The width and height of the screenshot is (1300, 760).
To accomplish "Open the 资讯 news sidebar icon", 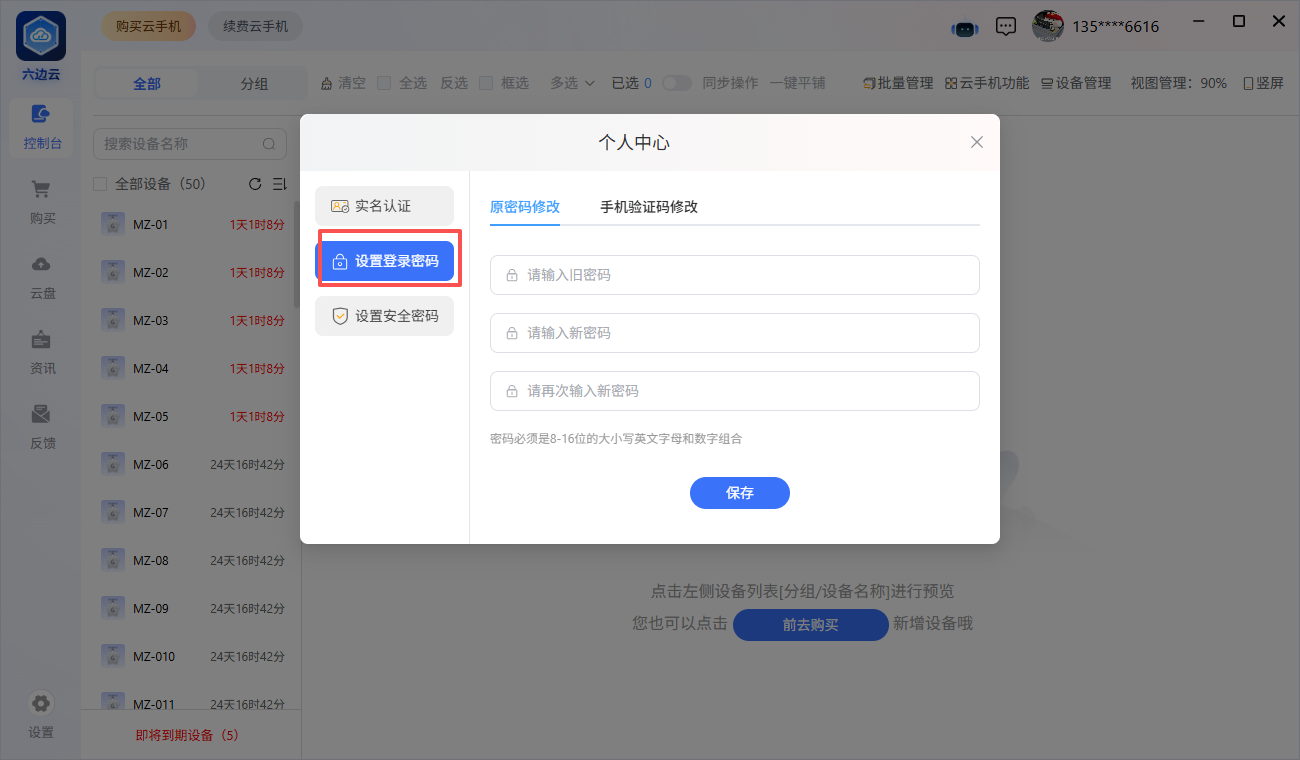I will click(41, 340).
